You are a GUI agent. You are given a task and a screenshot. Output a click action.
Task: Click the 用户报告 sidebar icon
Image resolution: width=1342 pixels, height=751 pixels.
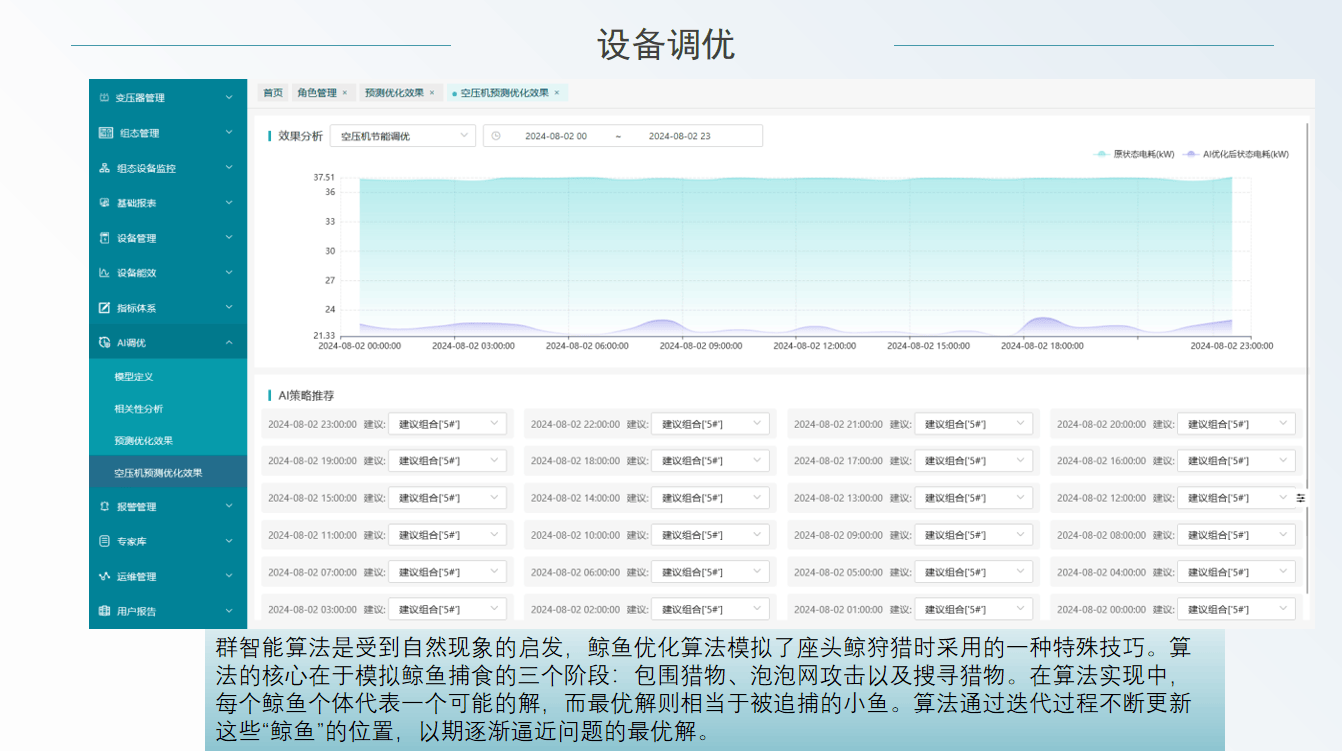(105, 611)
